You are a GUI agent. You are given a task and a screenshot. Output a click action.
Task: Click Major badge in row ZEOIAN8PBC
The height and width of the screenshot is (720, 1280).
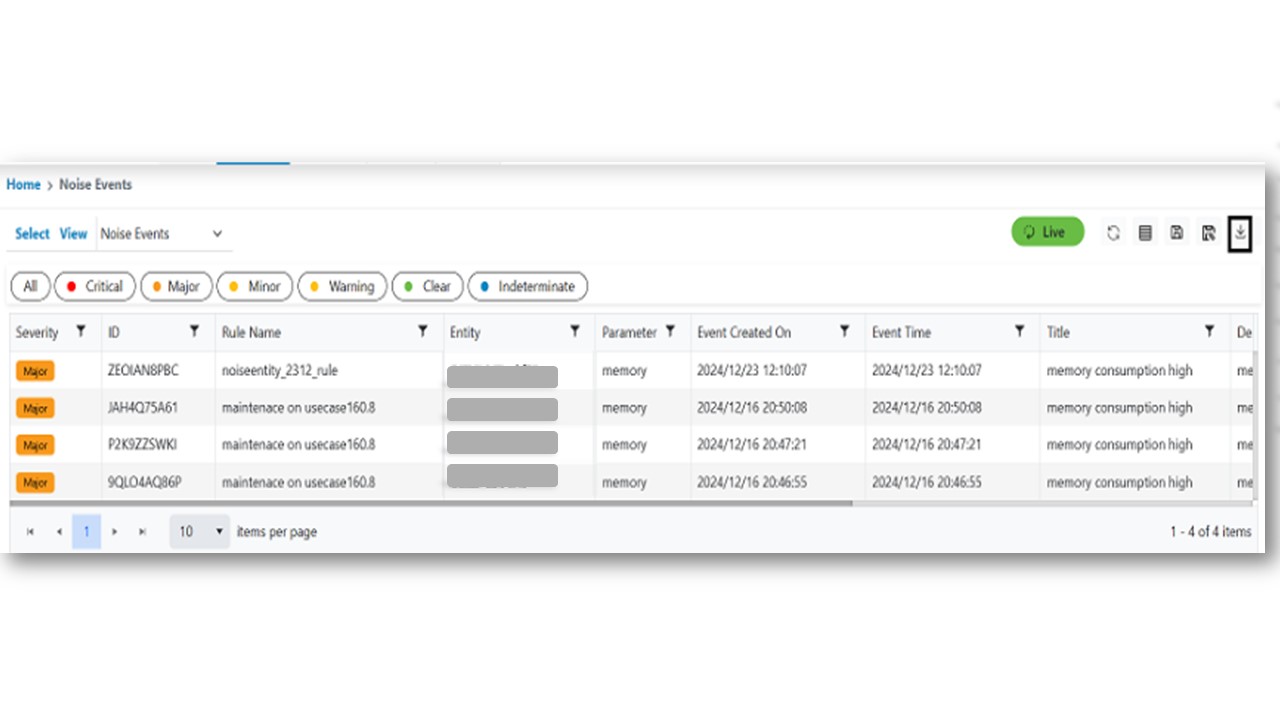35,371
